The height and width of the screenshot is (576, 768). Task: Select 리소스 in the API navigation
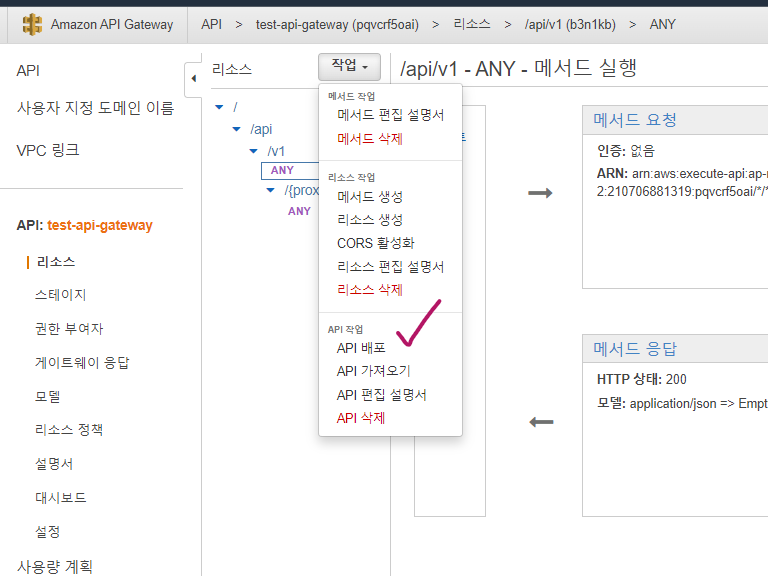(x=56, y=262)
